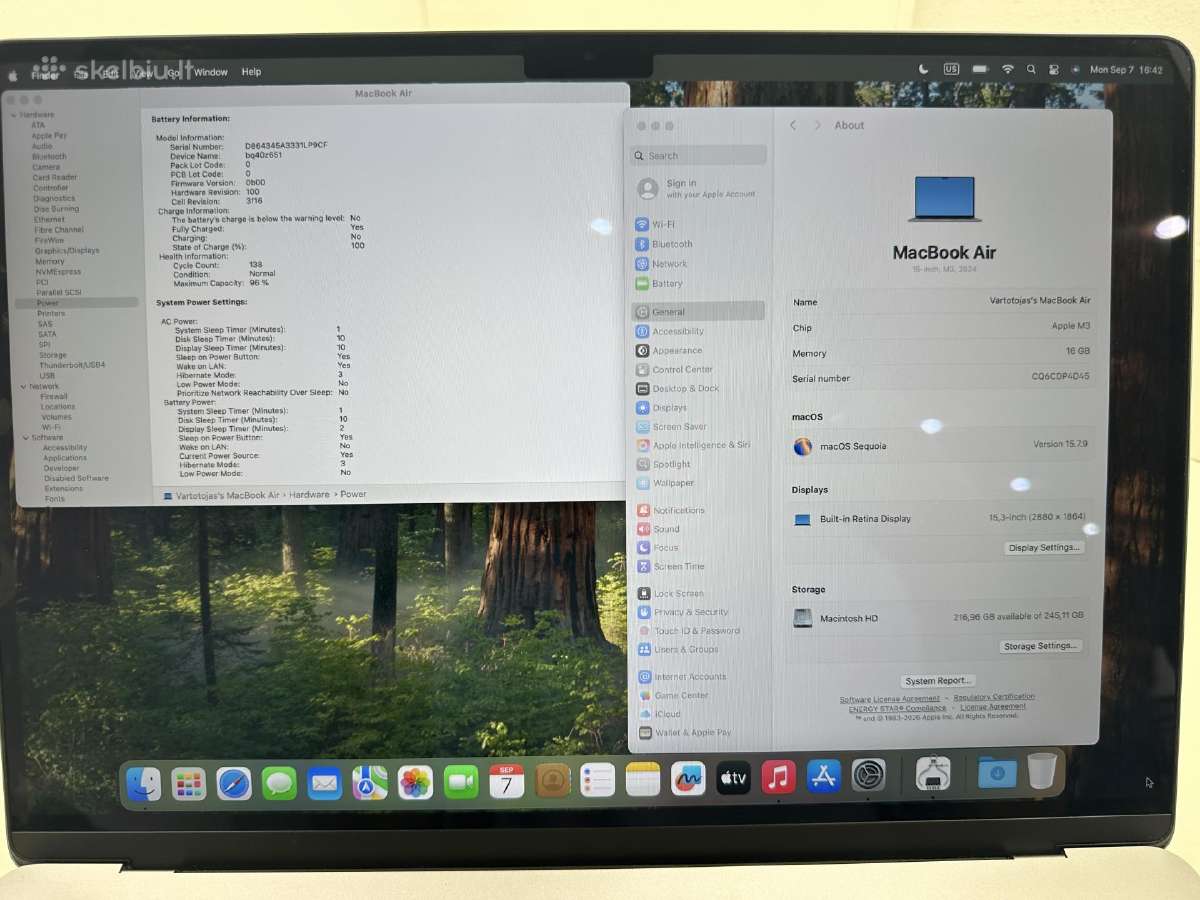Collapse the Software tree in System Information
This screenshot has height=900, width=1200.
[x=26, y=437]
